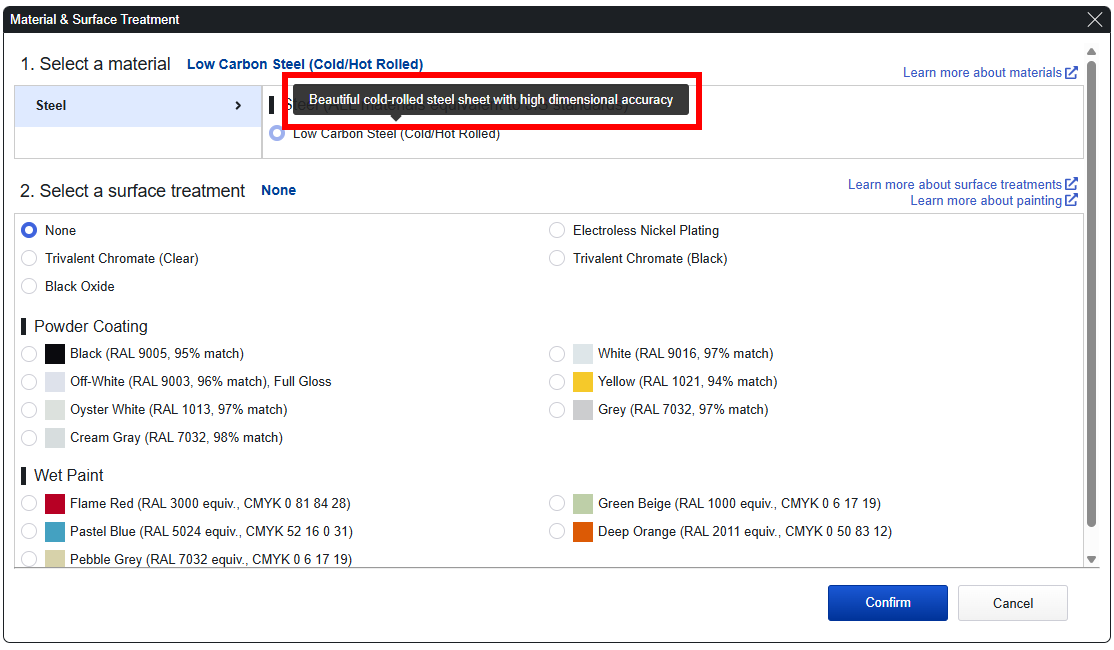Open external link icon beside materials link
The width and height of the screenshot is (1114, 650).
click(x=1071, y=72)
